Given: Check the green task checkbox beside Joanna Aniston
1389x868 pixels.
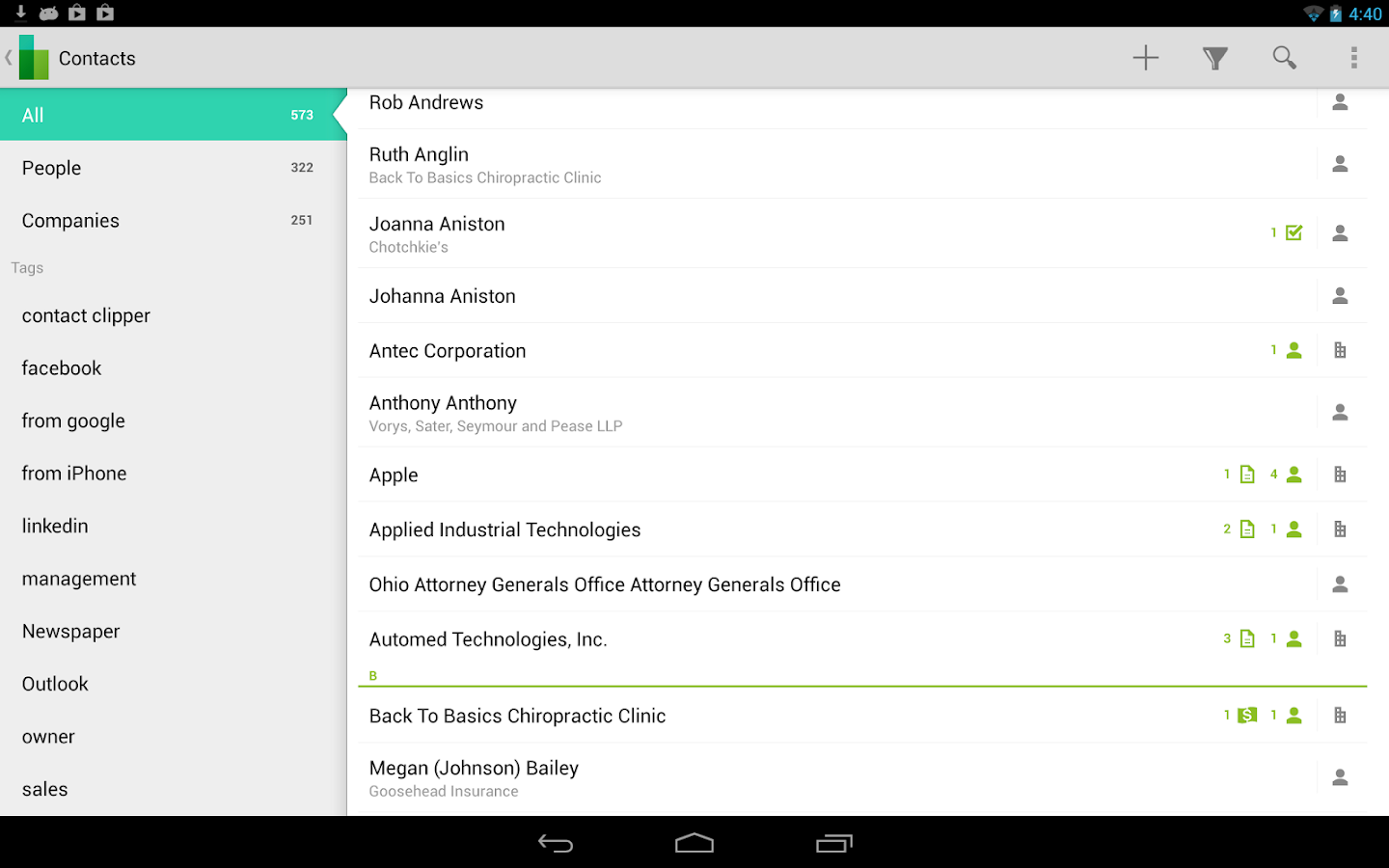Looking at the screenshot, I should click(1294, 232).
